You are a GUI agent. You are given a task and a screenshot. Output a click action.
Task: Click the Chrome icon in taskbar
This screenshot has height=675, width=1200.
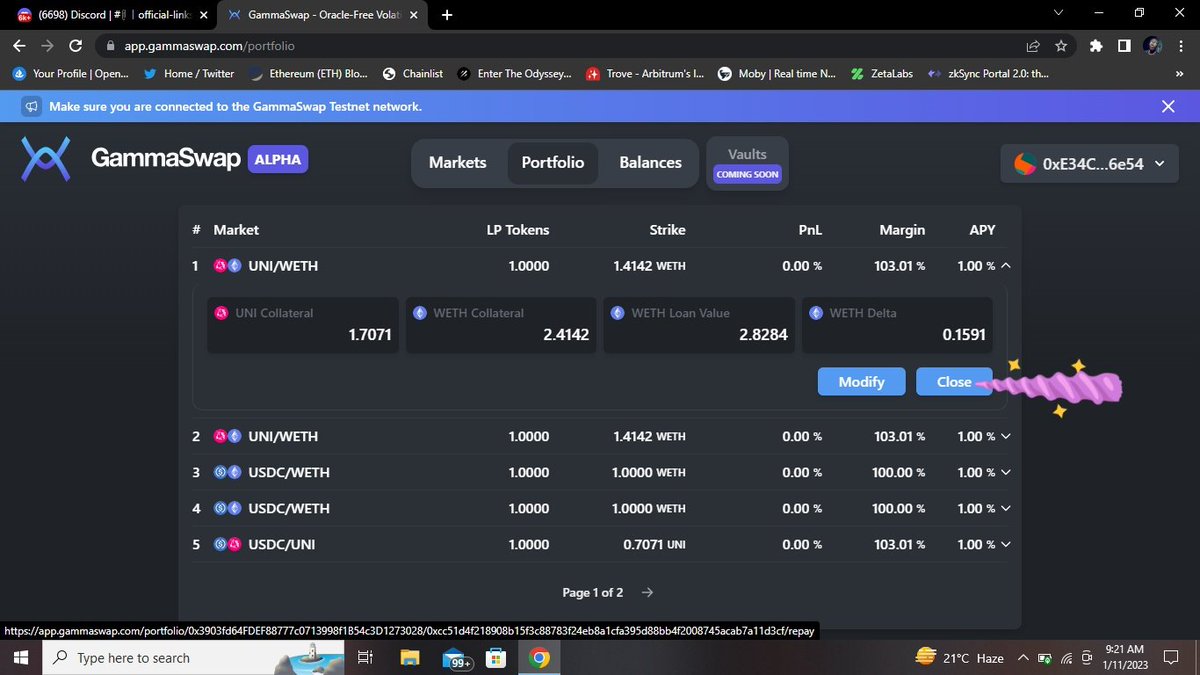[x=539, y=658]
